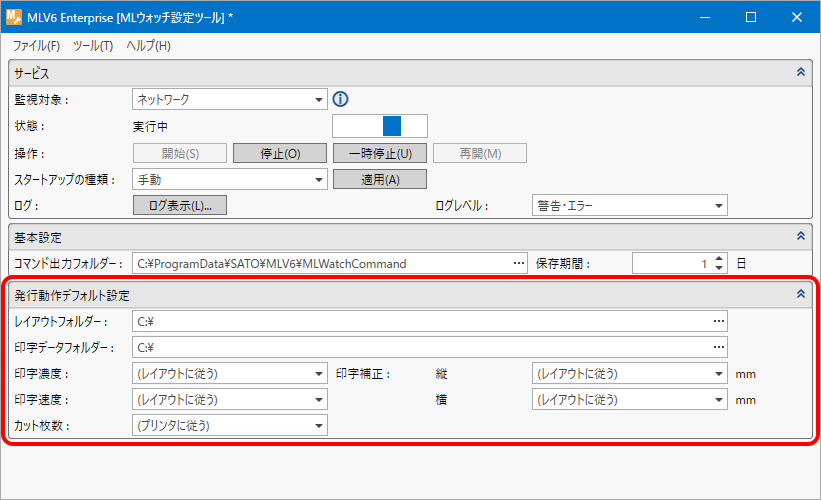Click the ログ表示(L)... button
The height and width of the screenshot is (500, 821).
point(180,205)
